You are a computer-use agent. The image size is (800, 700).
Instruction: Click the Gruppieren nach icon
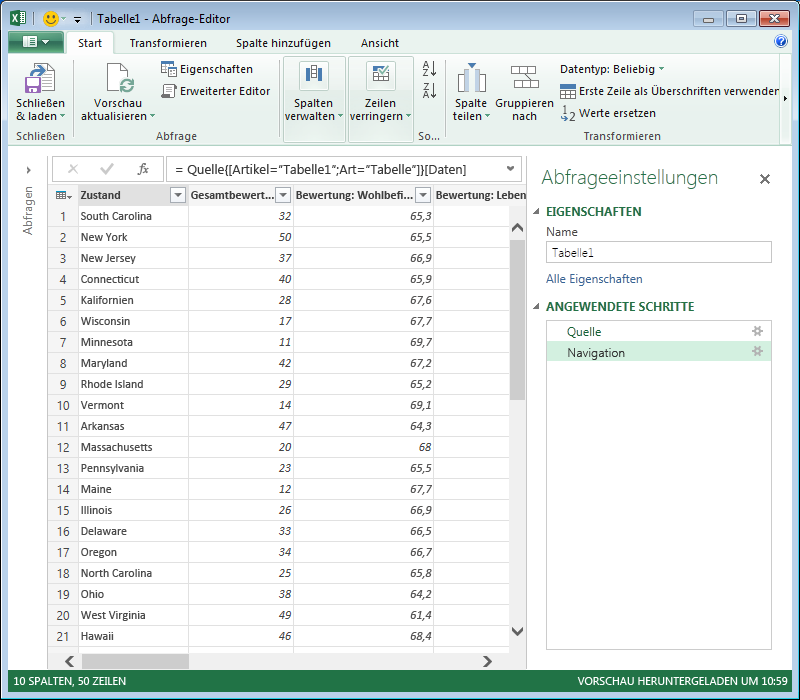pyautogui.click(x=524, y=78)
